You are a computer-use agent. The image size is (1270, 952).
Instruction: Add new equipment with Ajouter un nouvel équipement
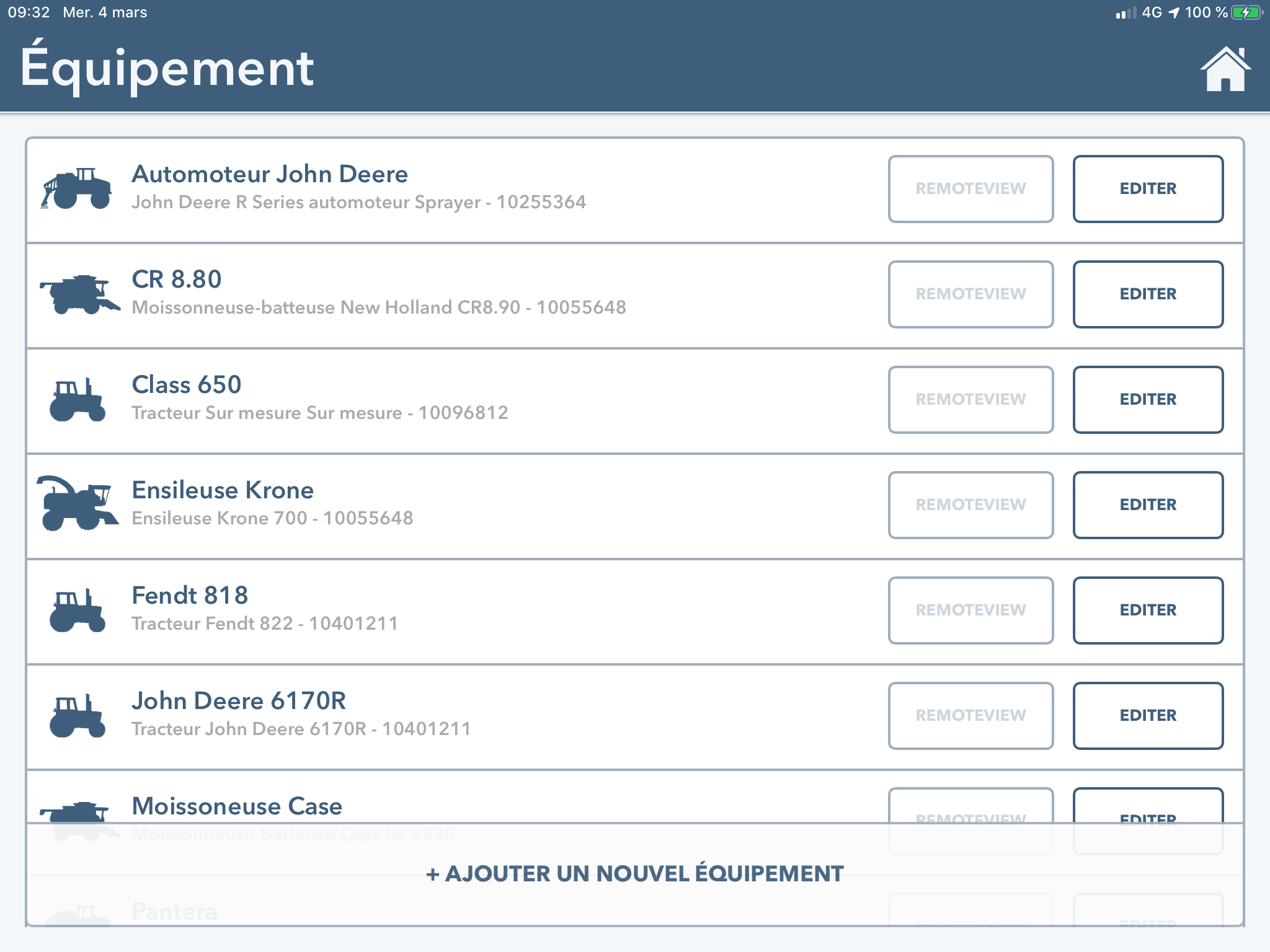635,874
